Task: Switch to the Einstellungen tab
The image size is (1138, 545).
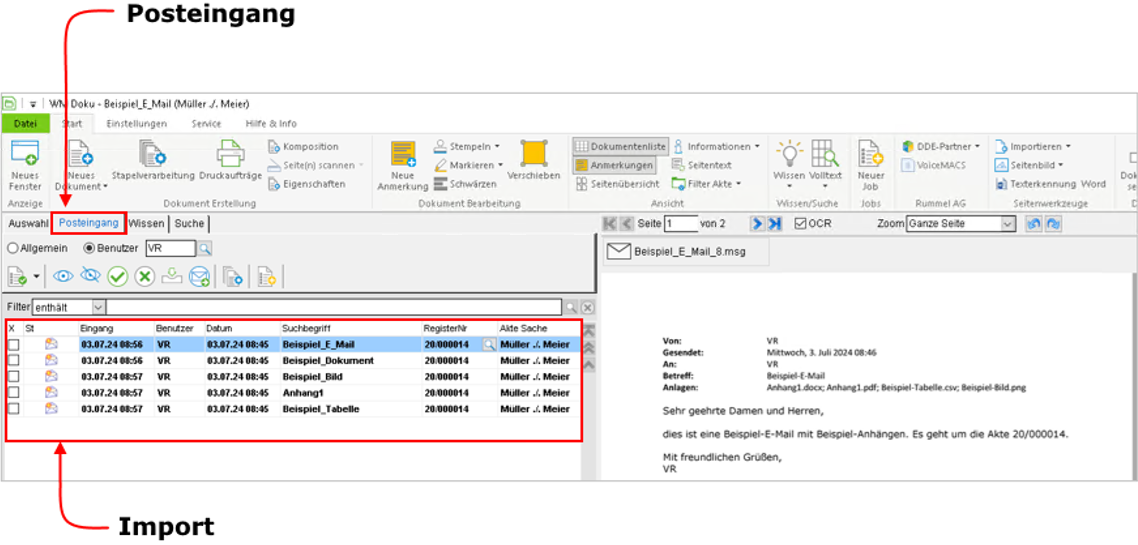Action: pyautogui.click(x=136, y=123)
